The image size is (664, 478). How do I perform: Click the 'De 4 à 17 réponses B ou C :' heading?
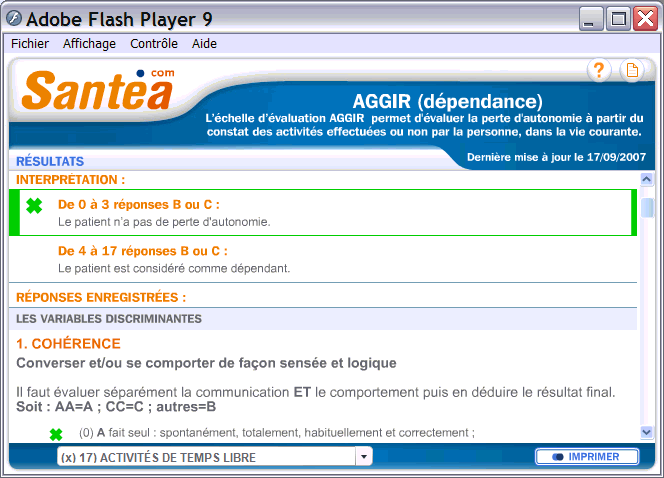143,251
